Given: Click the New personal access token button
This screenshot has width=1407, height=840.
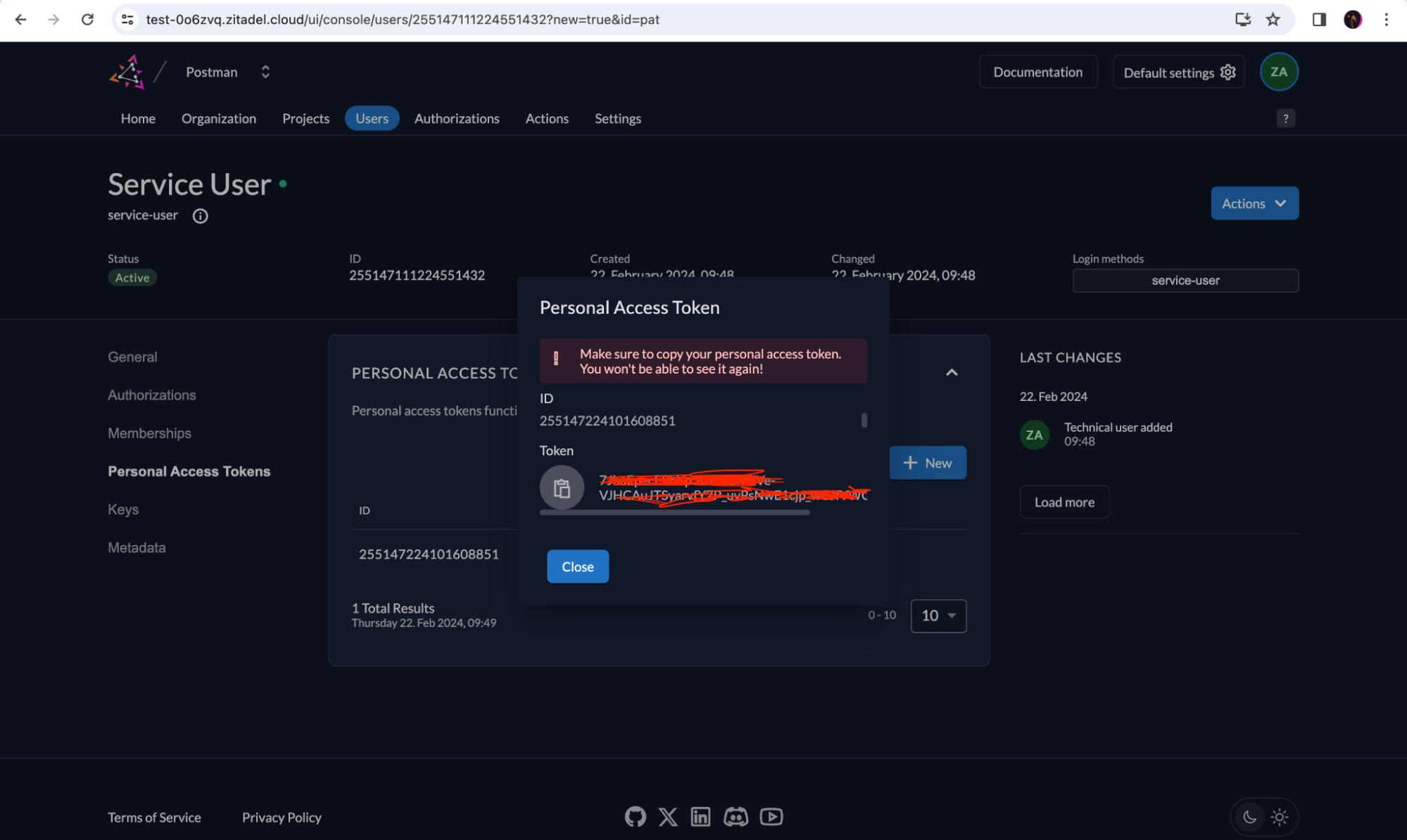Looking at the screenshot, I should point(927,462).
